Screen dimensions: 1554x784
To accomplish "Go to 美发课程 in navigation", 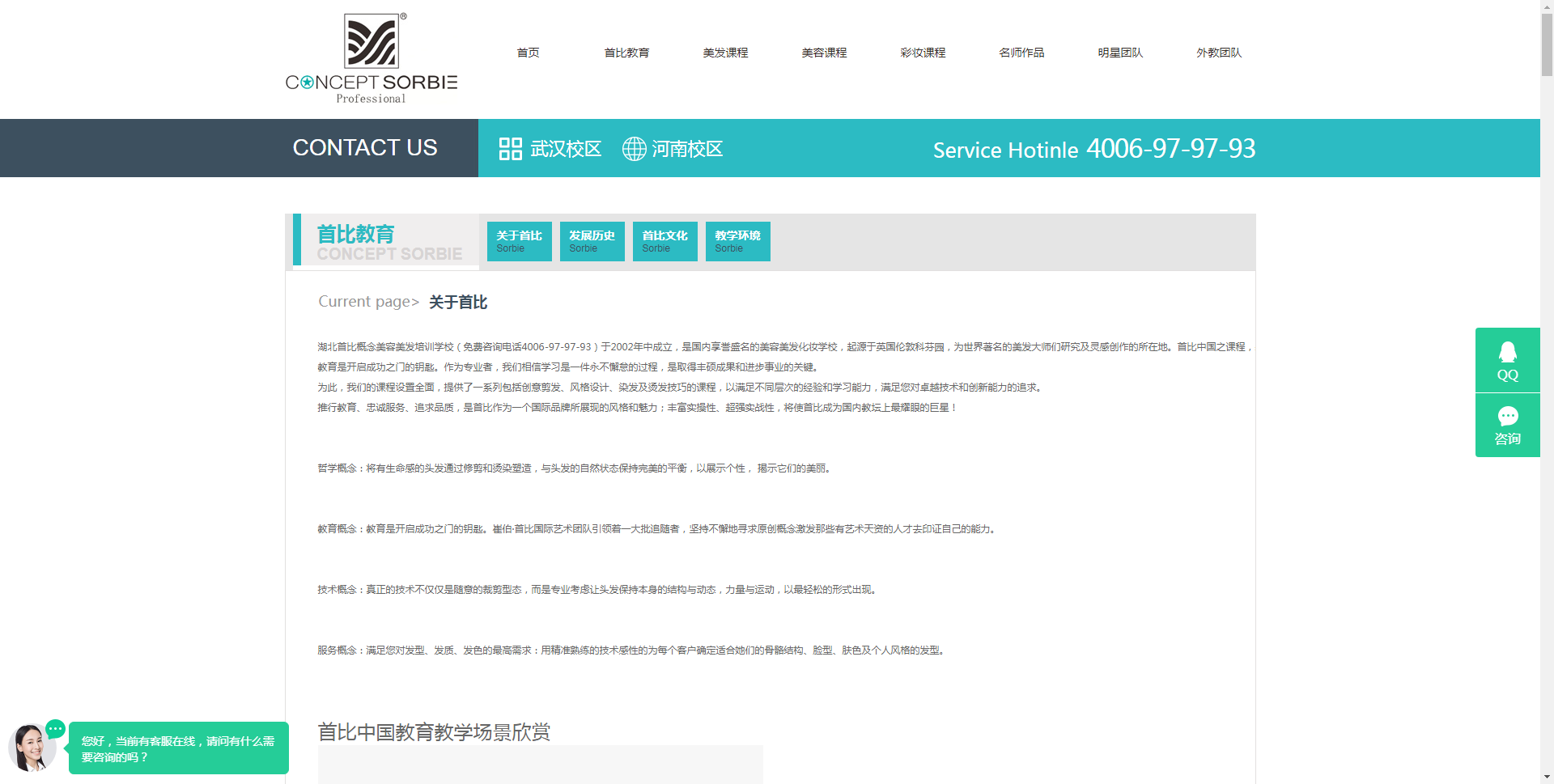I will [x=725, y=53].
